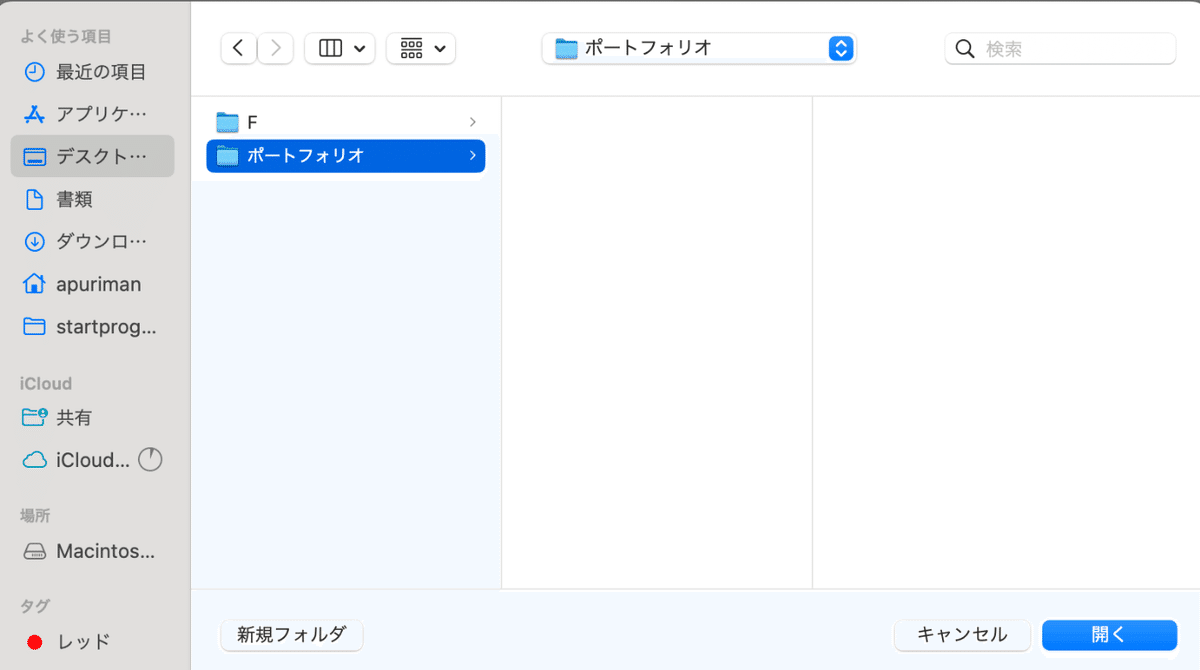Dismiss the dialog with キャンセル
Viewport: 1200px width, 670px height.
pos(962,635)
